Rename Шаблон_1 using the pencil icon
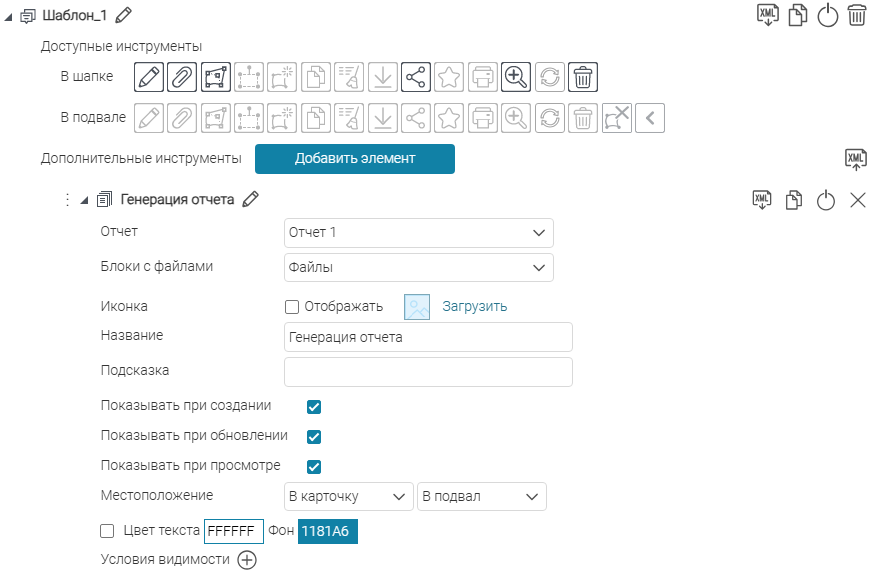 pos(124,16)
